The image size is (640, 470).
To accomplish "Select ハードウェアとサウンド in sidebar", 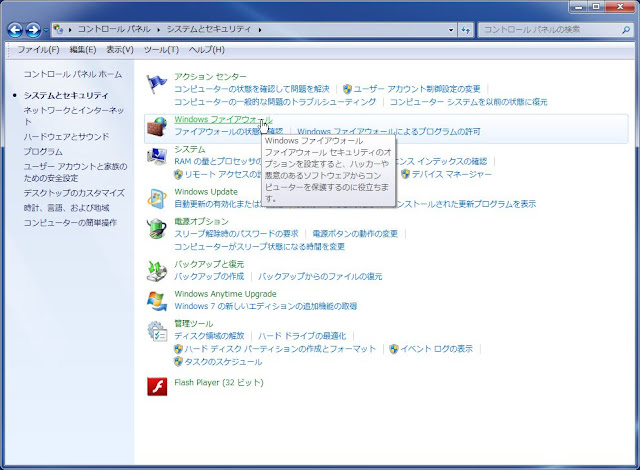I will (x=66, y=137).
